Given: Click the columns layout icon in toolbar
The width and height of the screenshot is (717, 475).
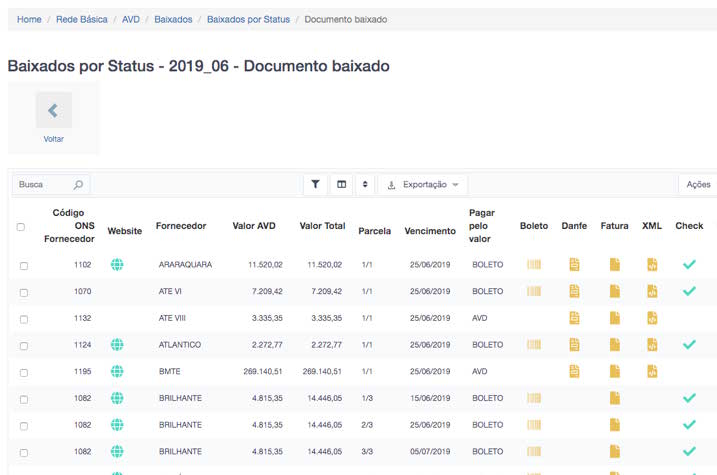Looking at the screenshot, I should coord(341,185).
